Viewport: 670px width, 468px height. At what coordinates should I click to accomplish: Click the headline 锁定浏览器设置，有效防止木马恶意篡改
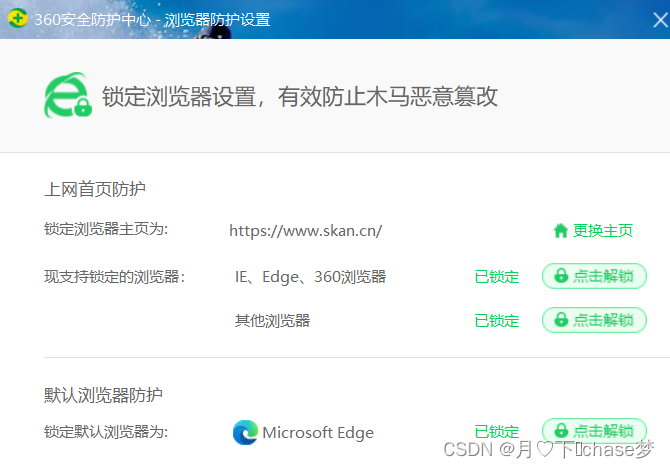tap(300, 96)
